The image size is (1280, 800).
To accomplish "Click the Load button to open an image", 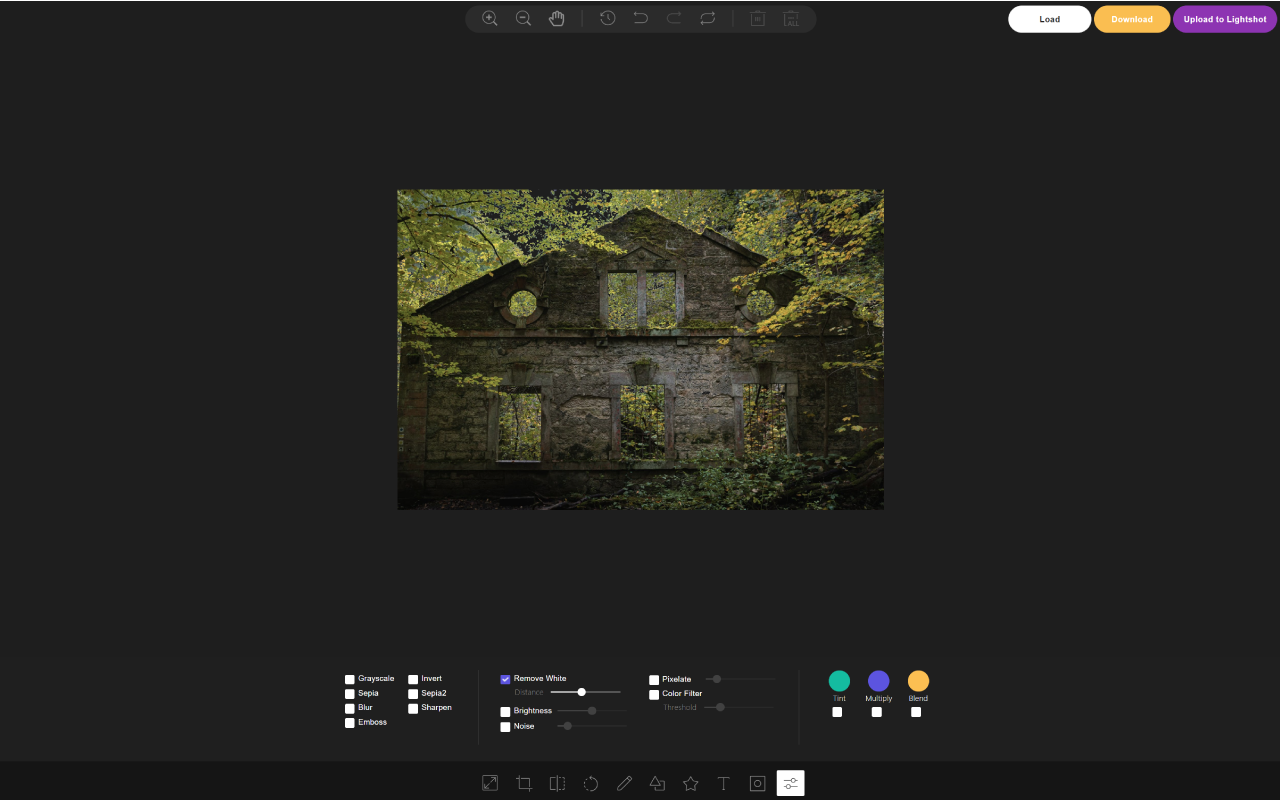I will click(1049, 18).
